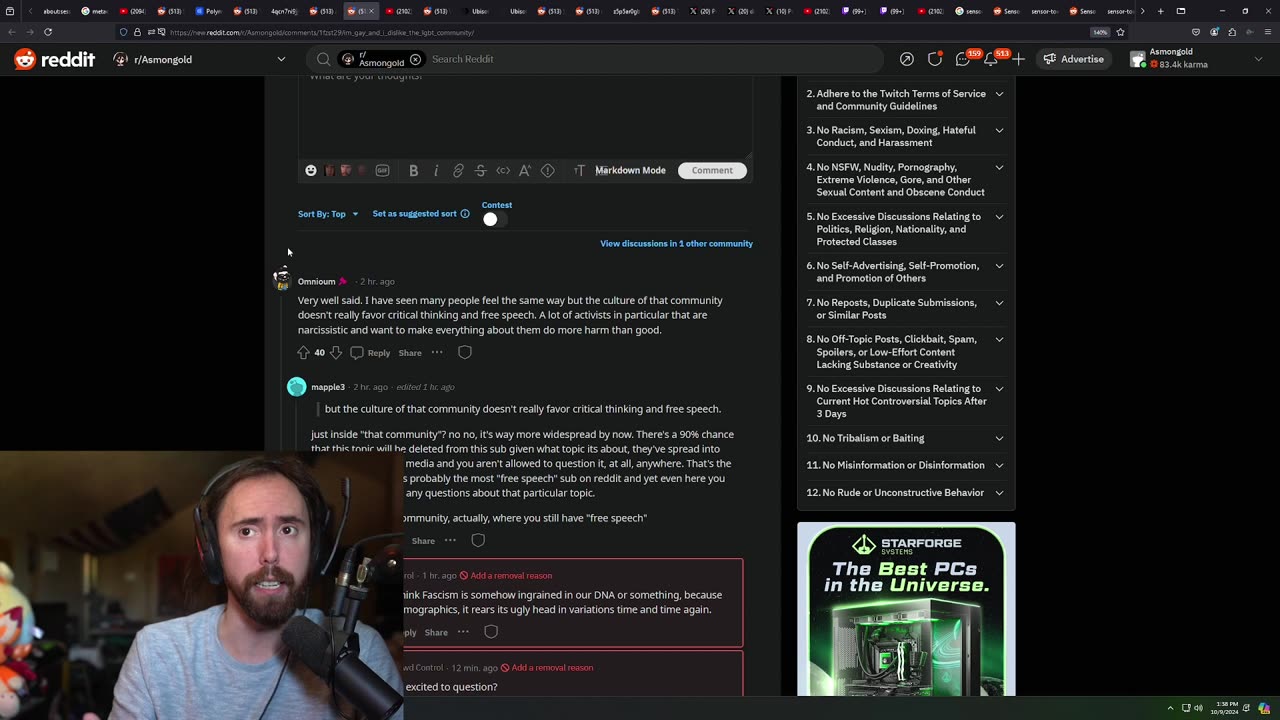
Task: Open the Starforge Systems PC advertisement
Action: point(906,609)
